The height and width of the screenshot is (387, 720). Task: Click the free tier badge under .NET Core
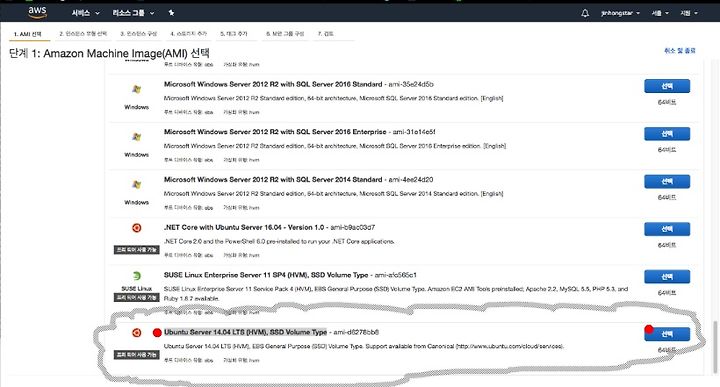(136, 250)
